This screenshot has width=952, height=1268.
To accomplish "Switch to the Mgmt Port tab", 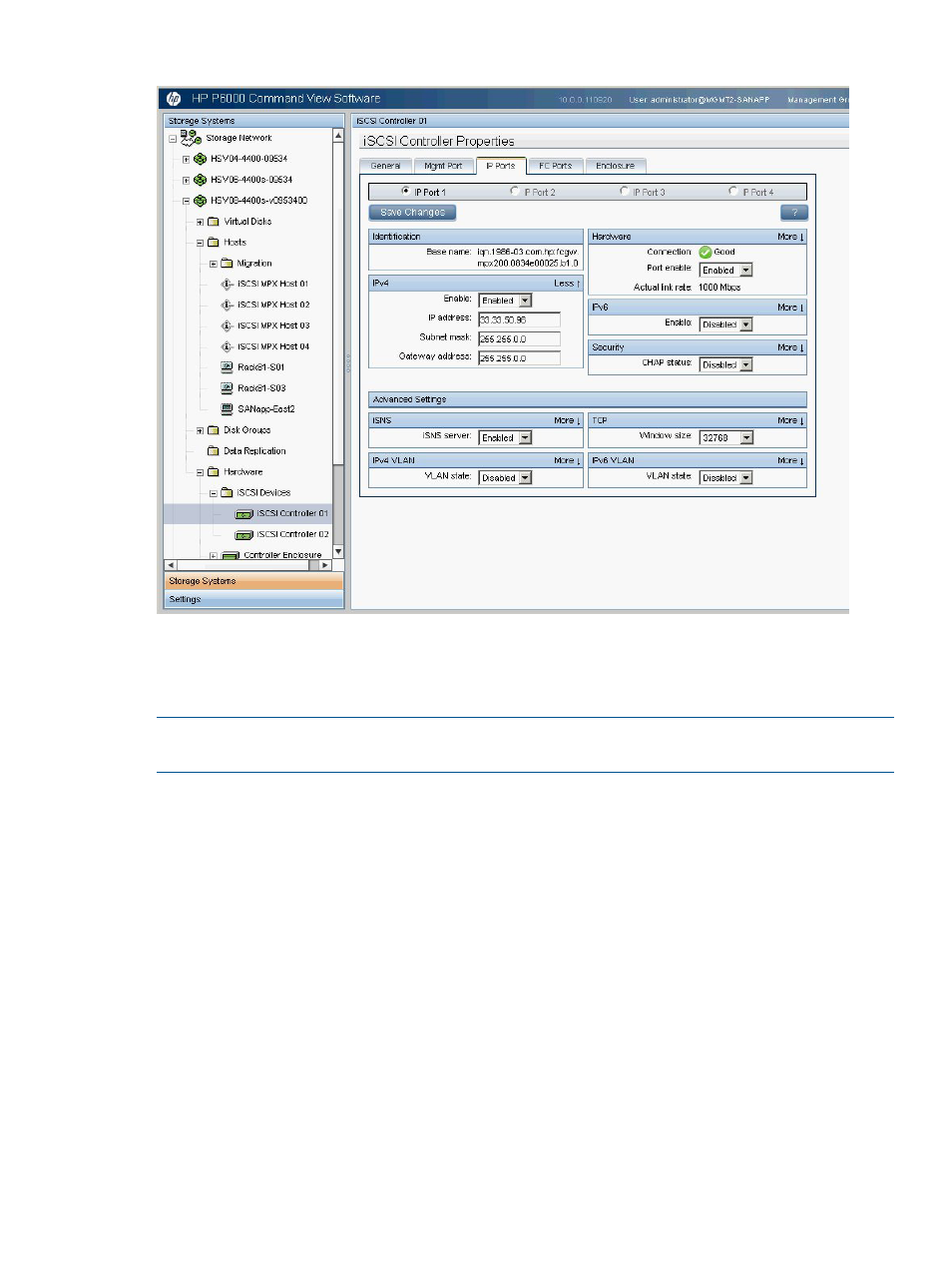I will pyautogui.click(x=443, y=166).
